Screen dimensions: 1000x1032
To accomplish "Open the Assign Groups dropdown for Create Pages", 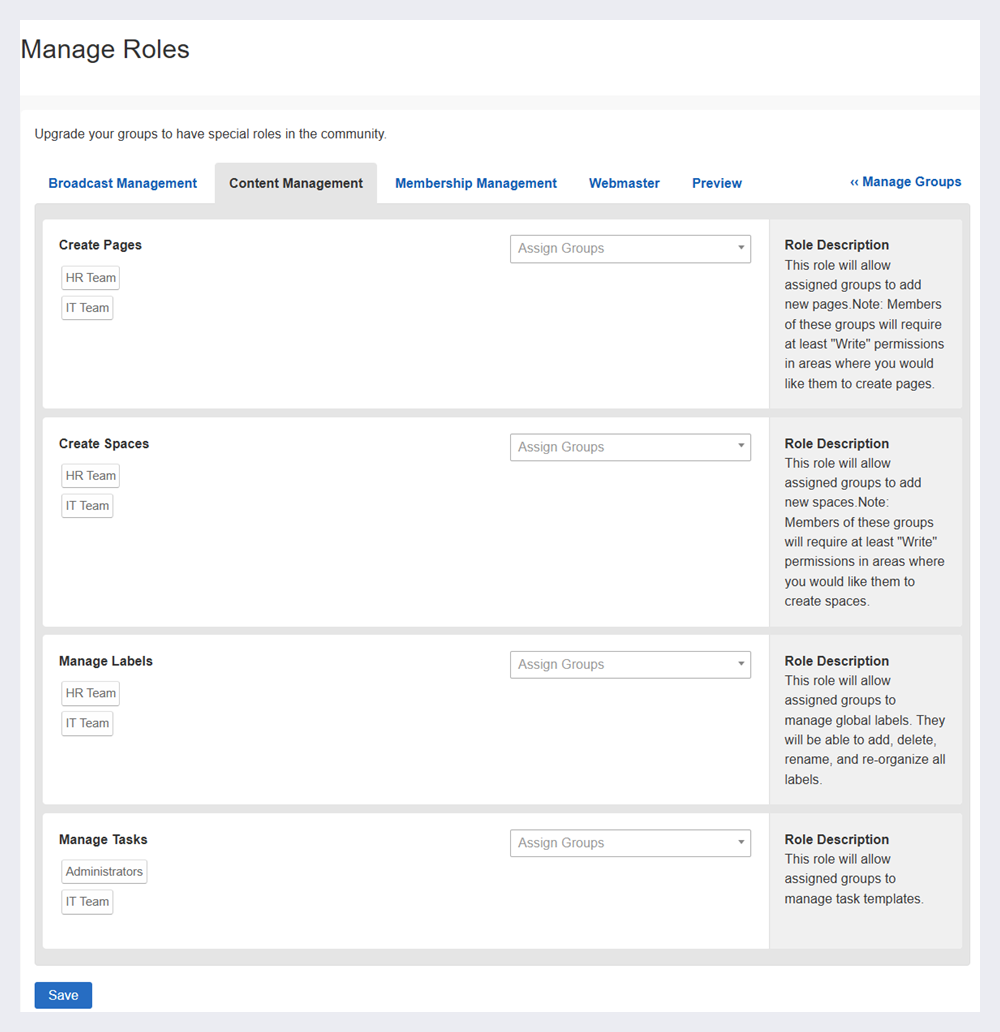I will 630,248.
